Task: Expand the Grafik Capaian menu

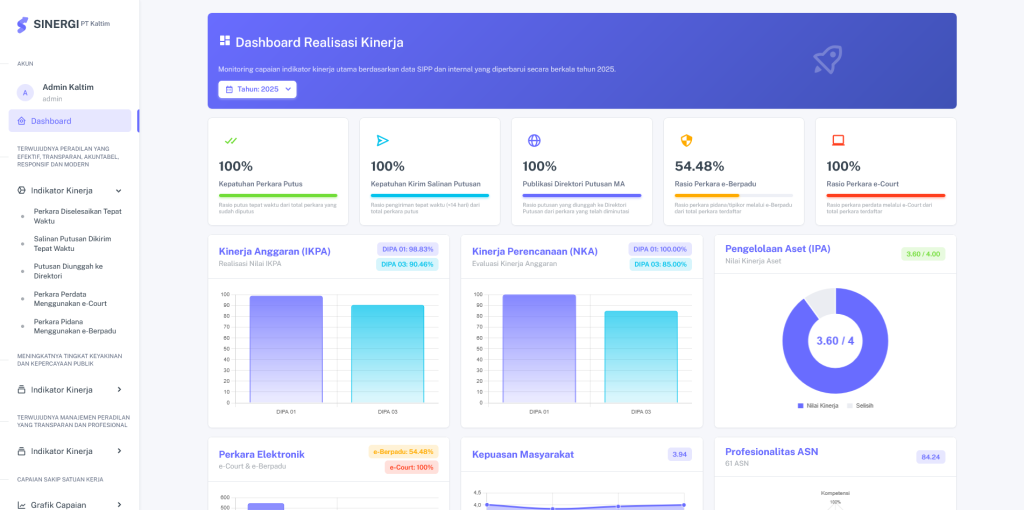Action: (x=70, y=505)
